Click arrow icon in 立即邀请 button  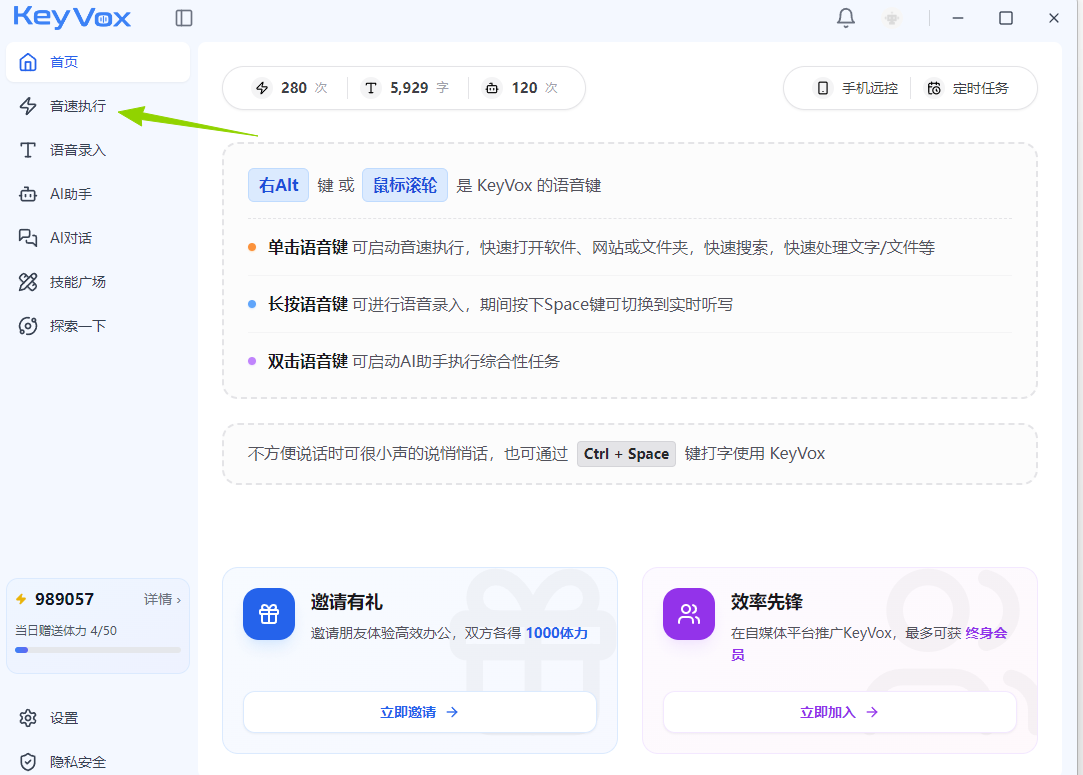click(452, 712)
